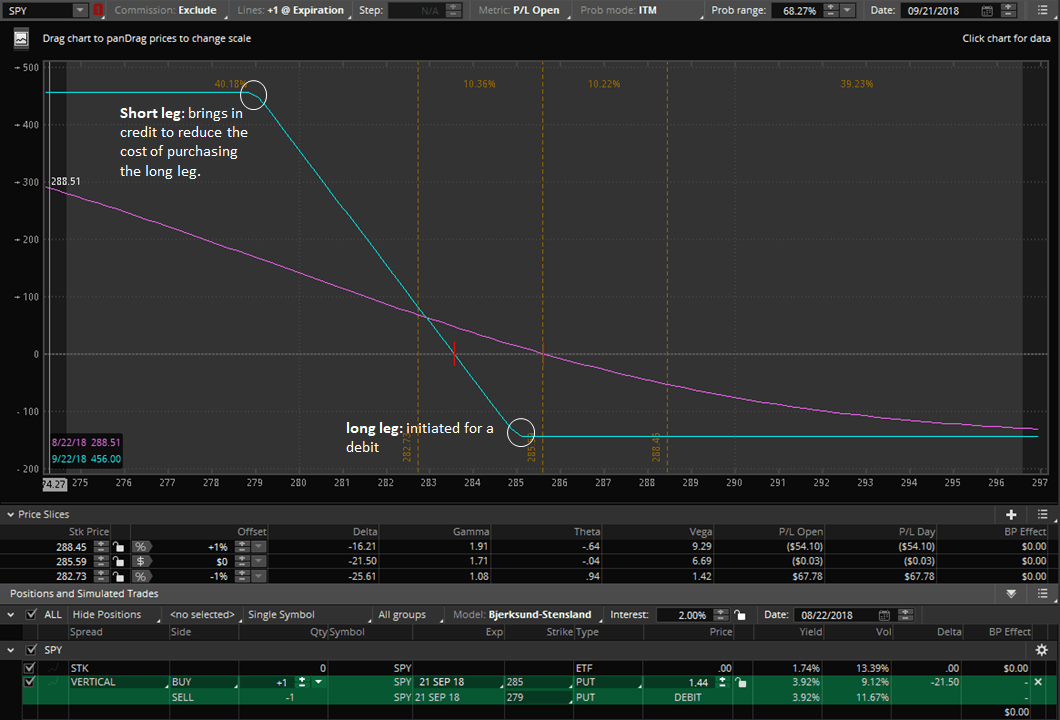Open calendar for the 09/21/2018 date field

coord(988,11)
